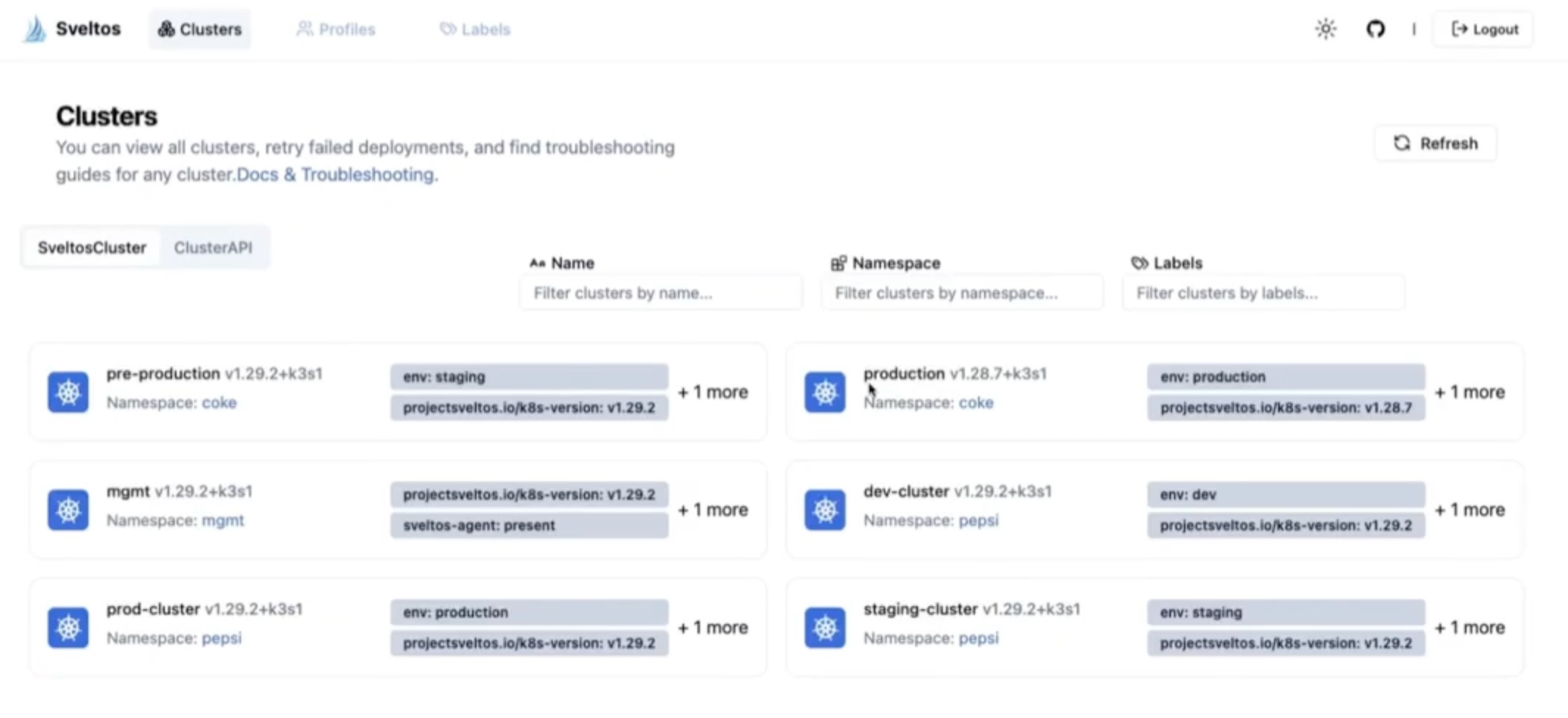Expand '+1 more' labels on prod-cluster
Viewport: 1568px width, 718px height.
pos(713,628)
